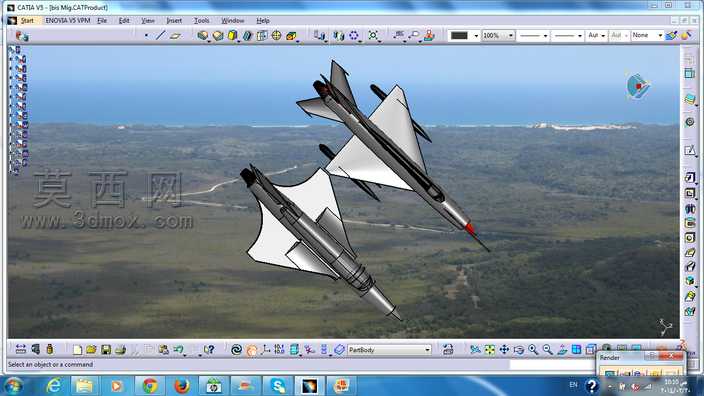Screen dimensions: 704x396
Task: Click the Rotate view icon
Action: click(x=519, y=350)
